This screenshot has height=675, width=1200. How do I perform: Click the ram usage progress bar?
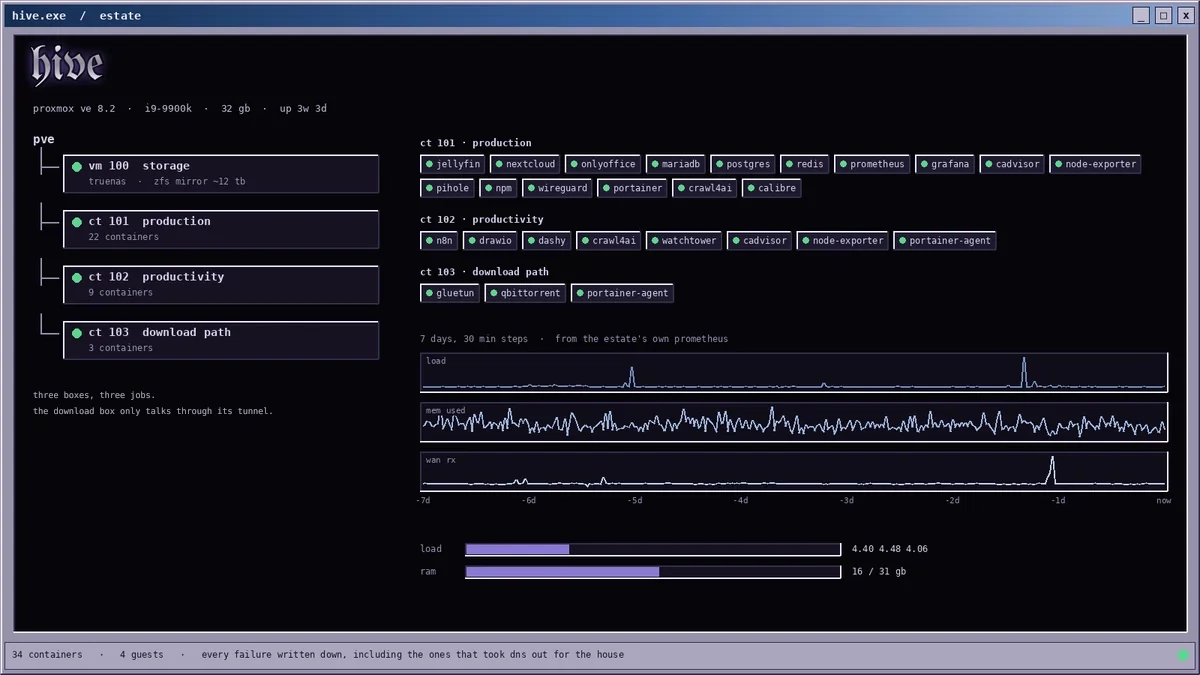(x=653, y=572)
